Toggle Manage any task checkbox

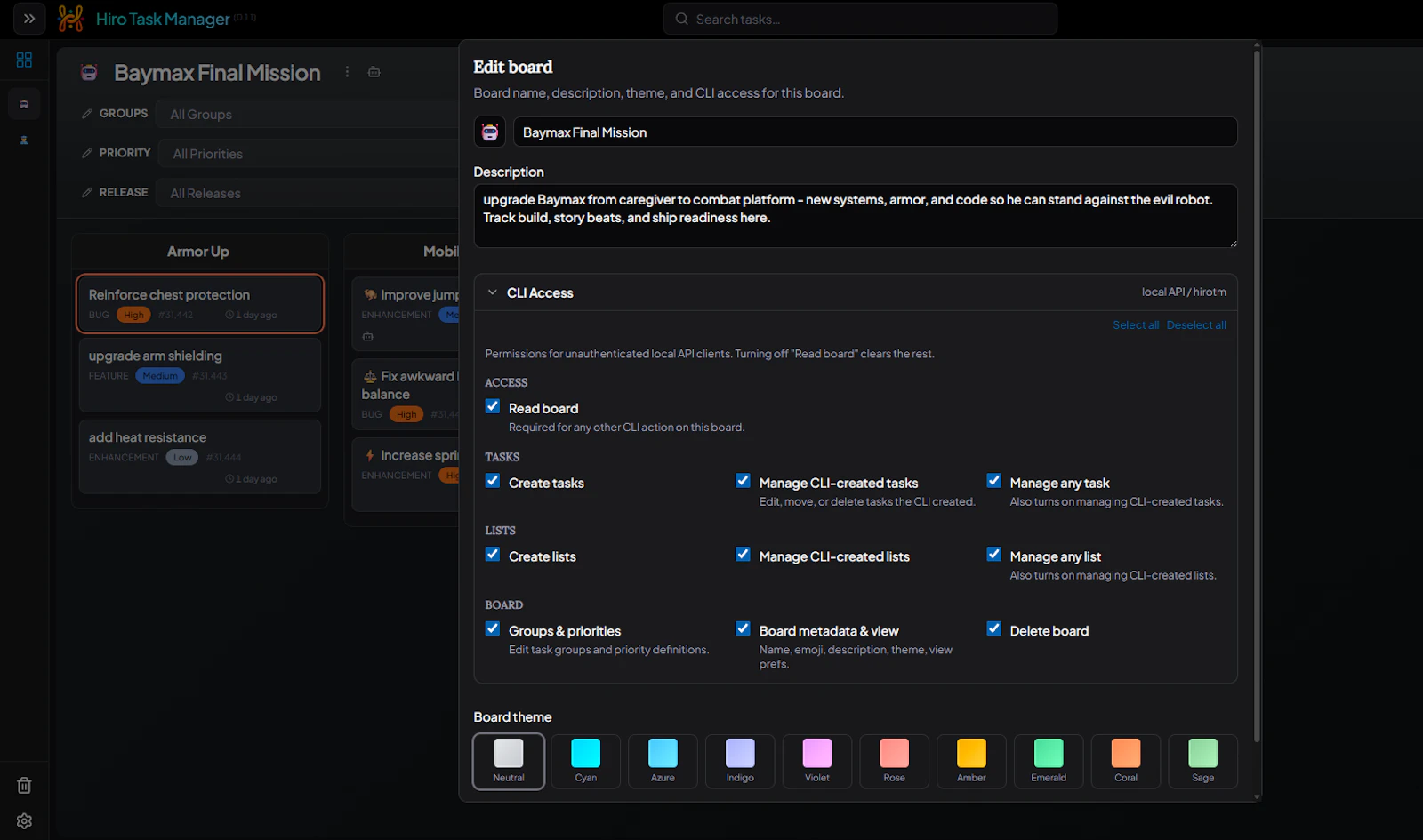click(x=994, y=481)
